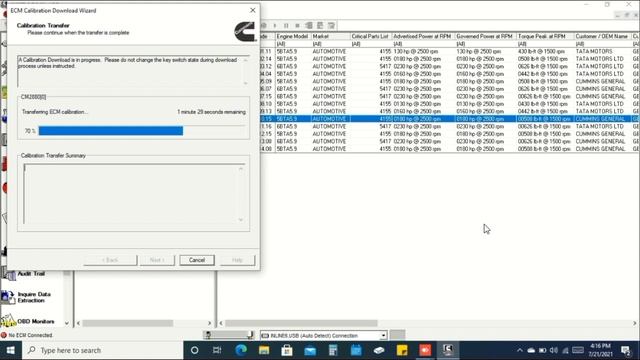Open red screen recorder taskbar icon
The height and width of the screenshot is (360, 640).
(x=425, y=350)
